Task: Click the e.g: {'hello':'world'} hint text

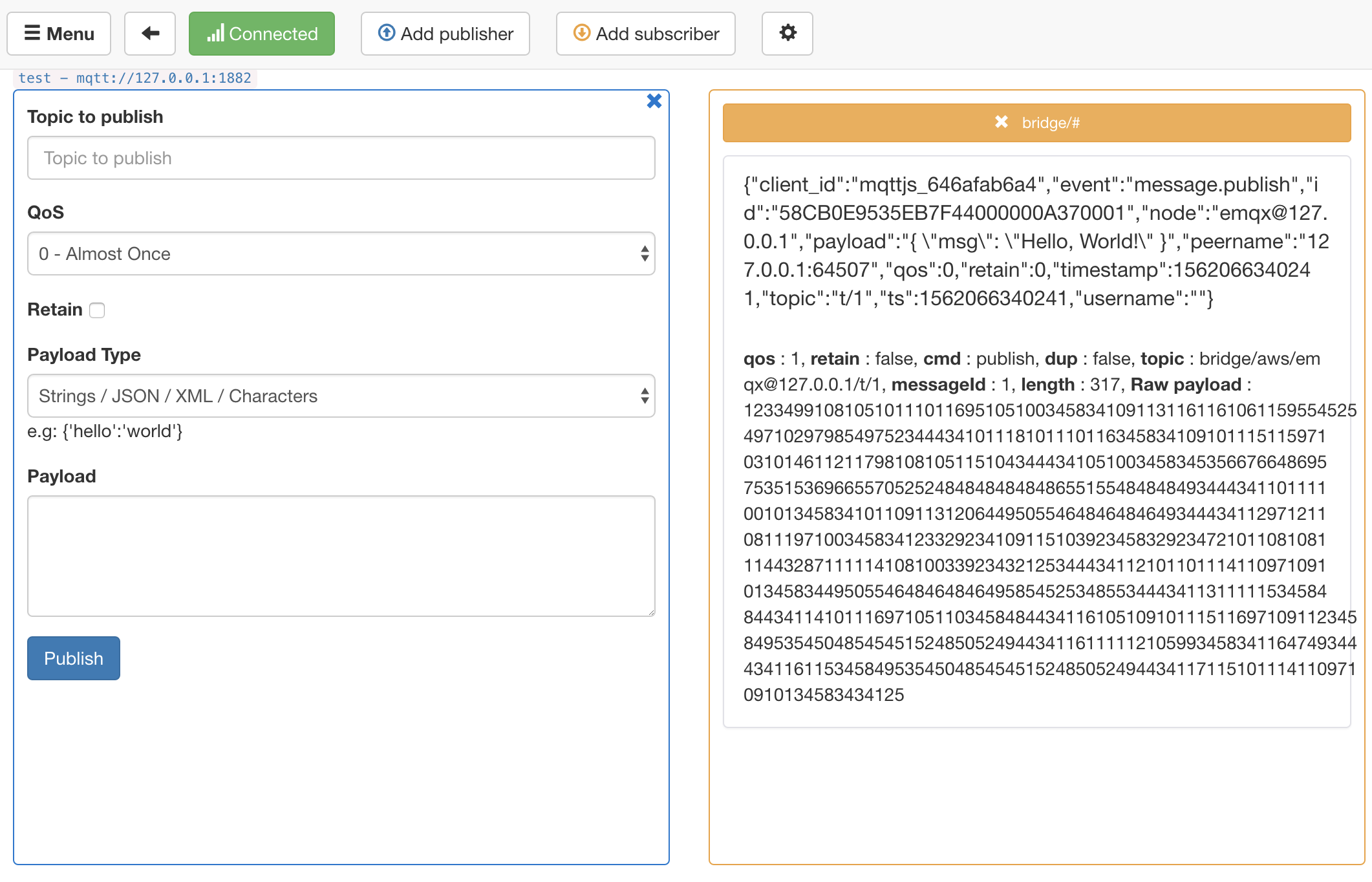Action: point(105,431)
